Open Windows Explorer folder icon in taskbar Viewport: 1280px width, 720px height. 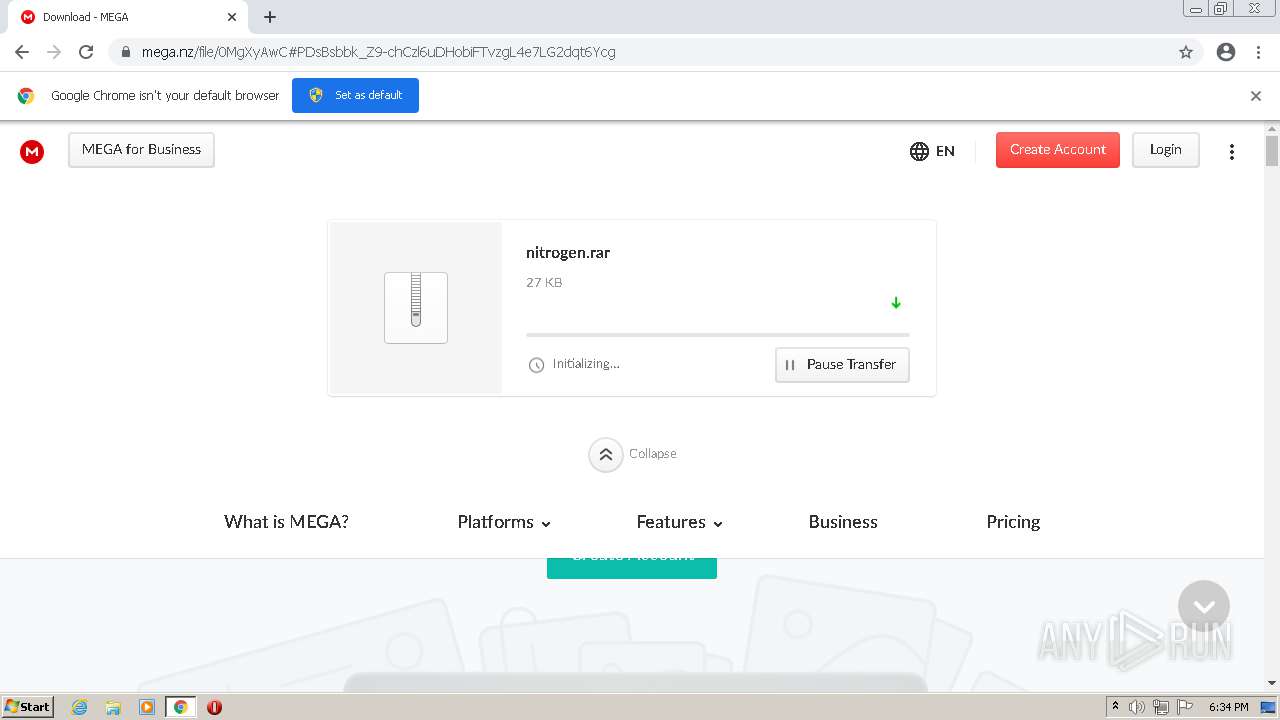113,707
